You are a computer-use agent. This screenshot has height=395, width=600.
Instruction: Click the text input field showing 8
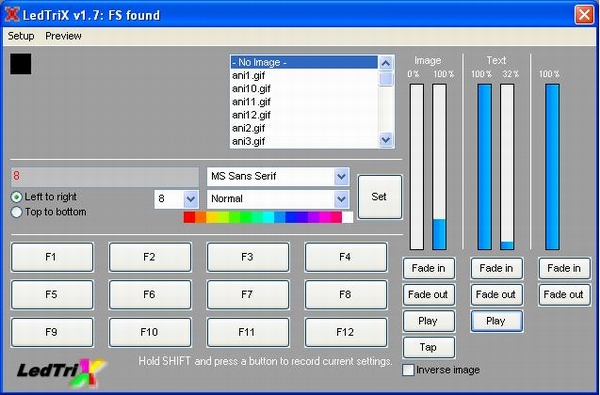105,176
